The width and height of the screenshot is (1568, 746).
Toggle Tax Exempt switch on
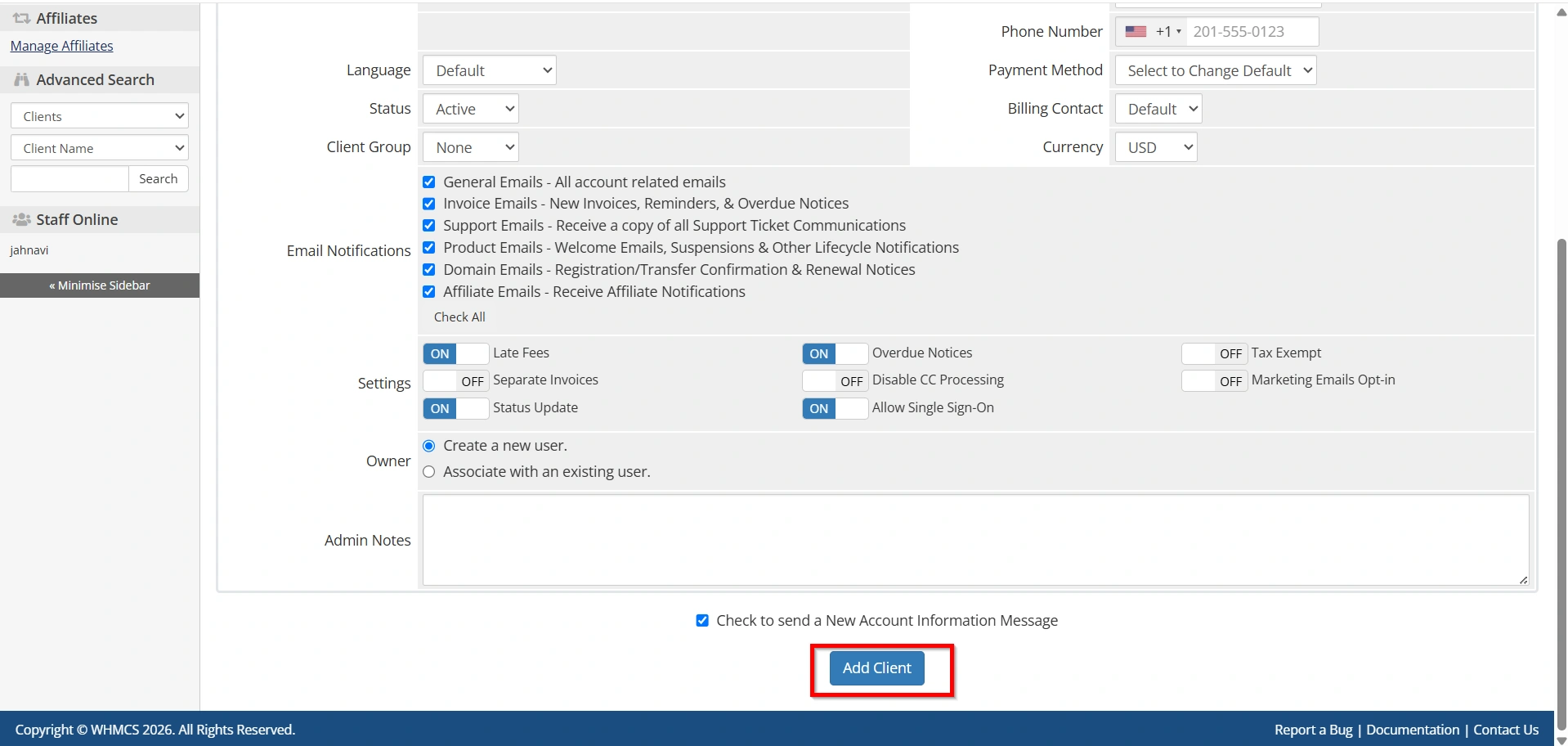(1214, 353)
